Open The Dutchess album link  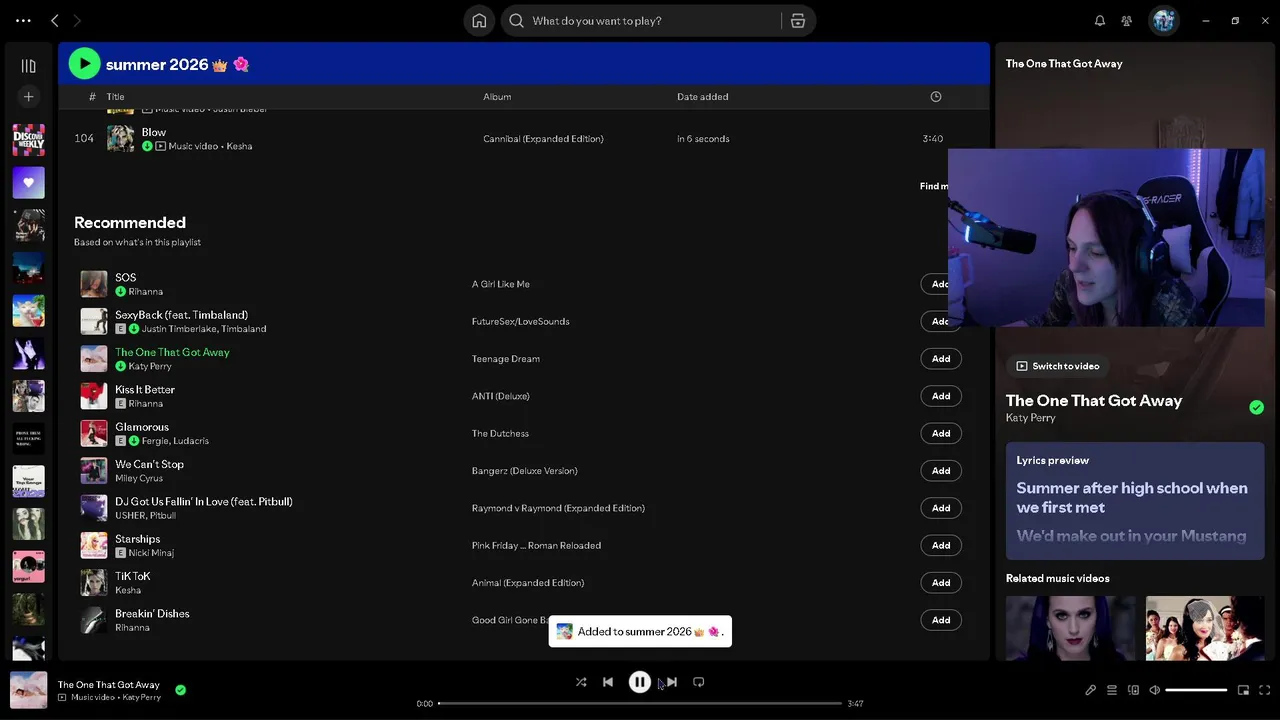click(500, 433)
